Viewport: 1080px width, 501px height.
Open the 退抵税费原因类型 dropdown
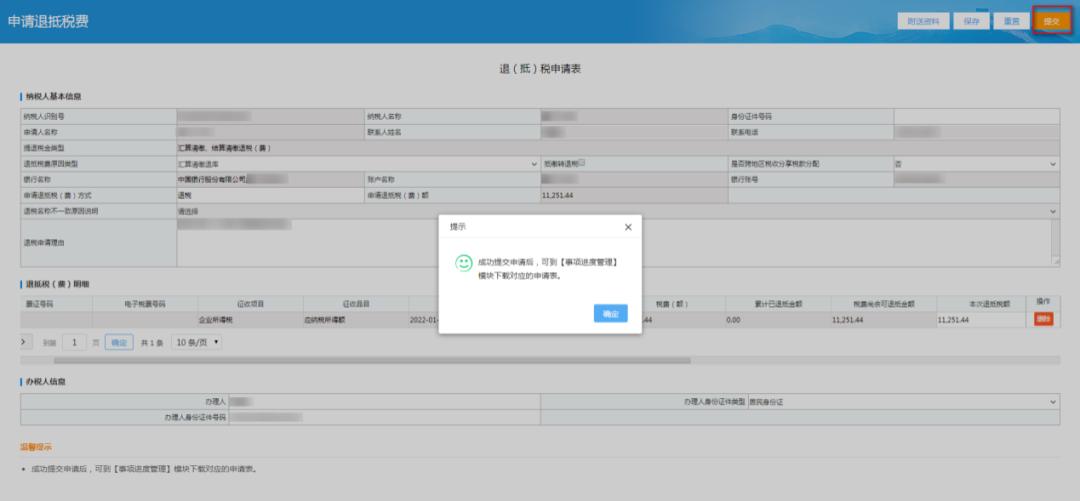coord(357,164)
